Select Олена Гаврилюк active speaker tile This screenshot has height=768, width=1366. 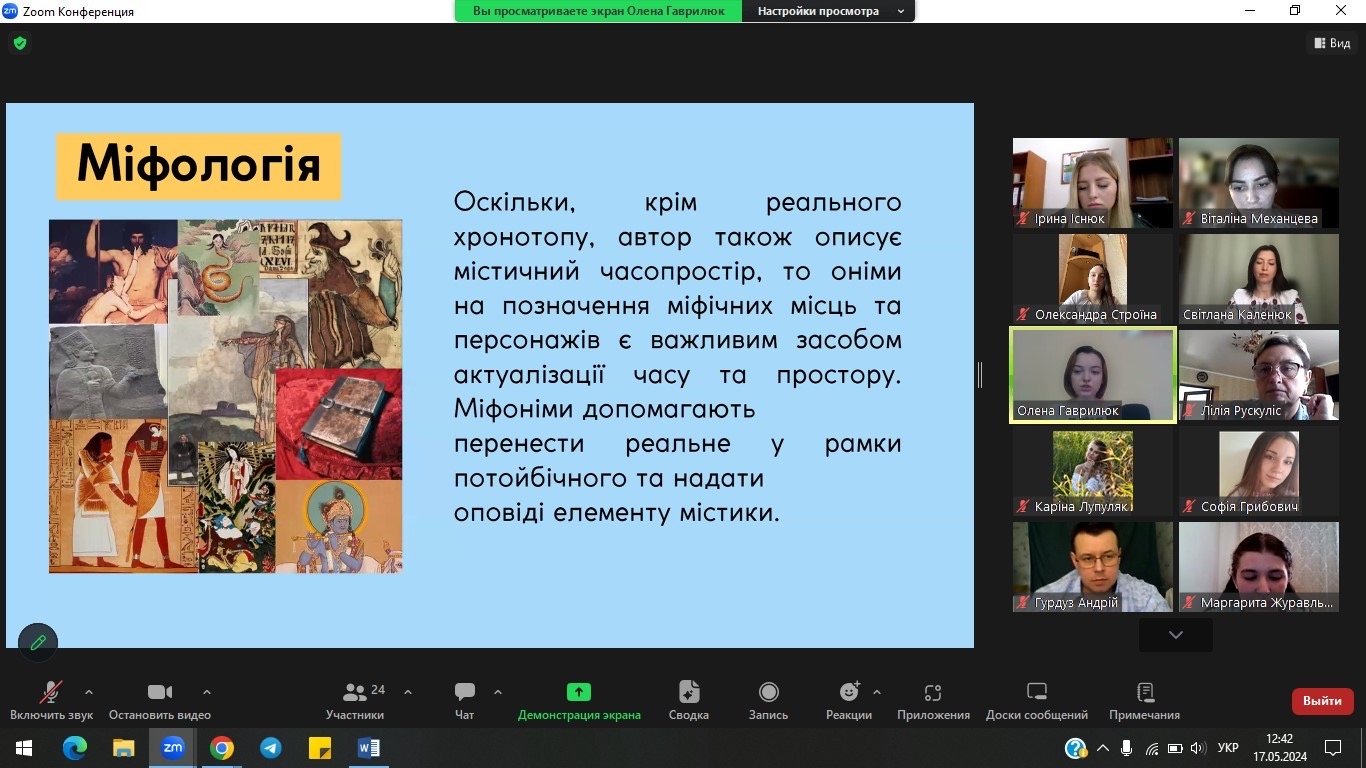tap(1093, 375)
